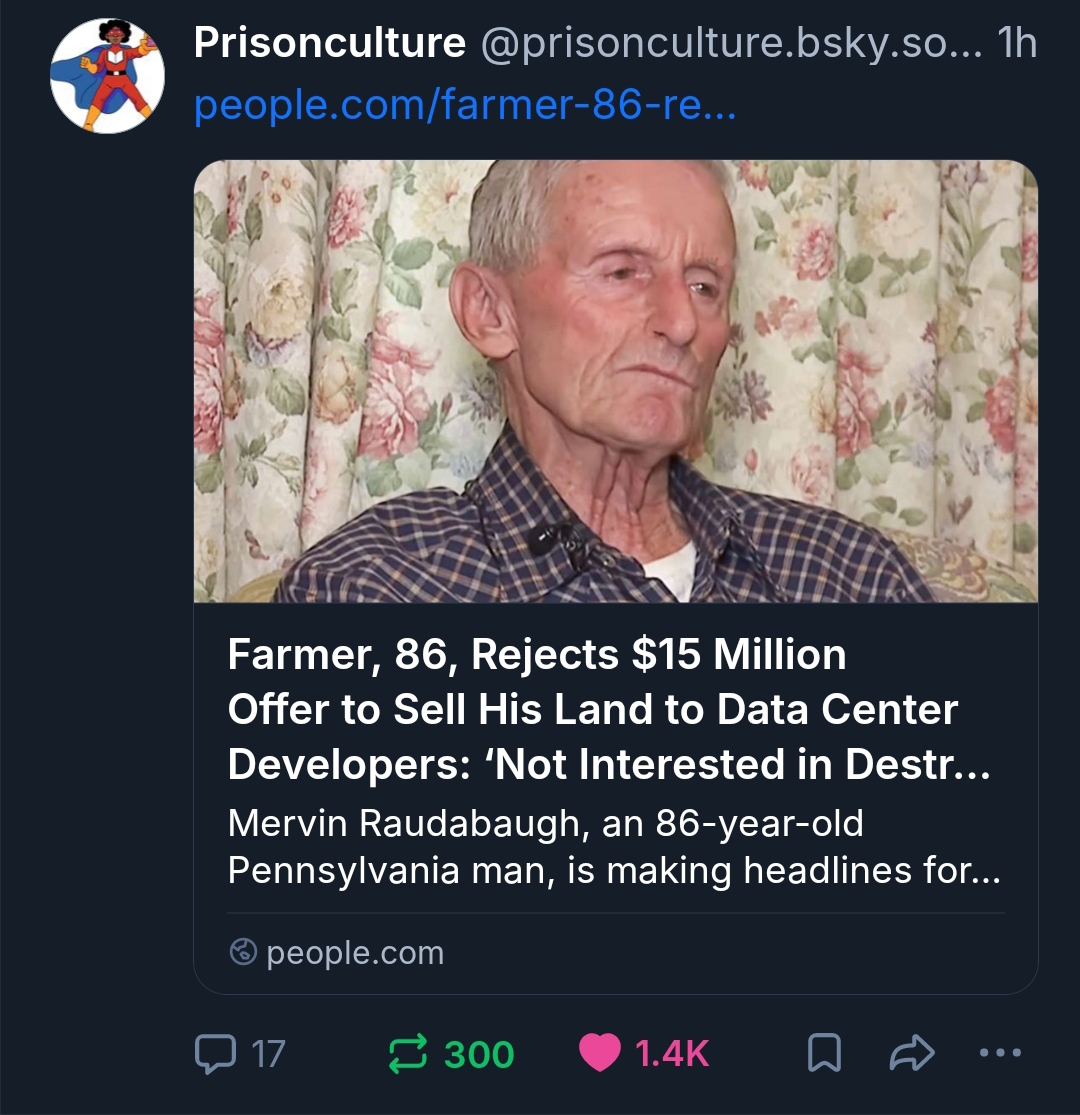The height and width of the screenshot is (1115, 1080).
Task: Click the people.com source label in card
Action: coord(355,953)
